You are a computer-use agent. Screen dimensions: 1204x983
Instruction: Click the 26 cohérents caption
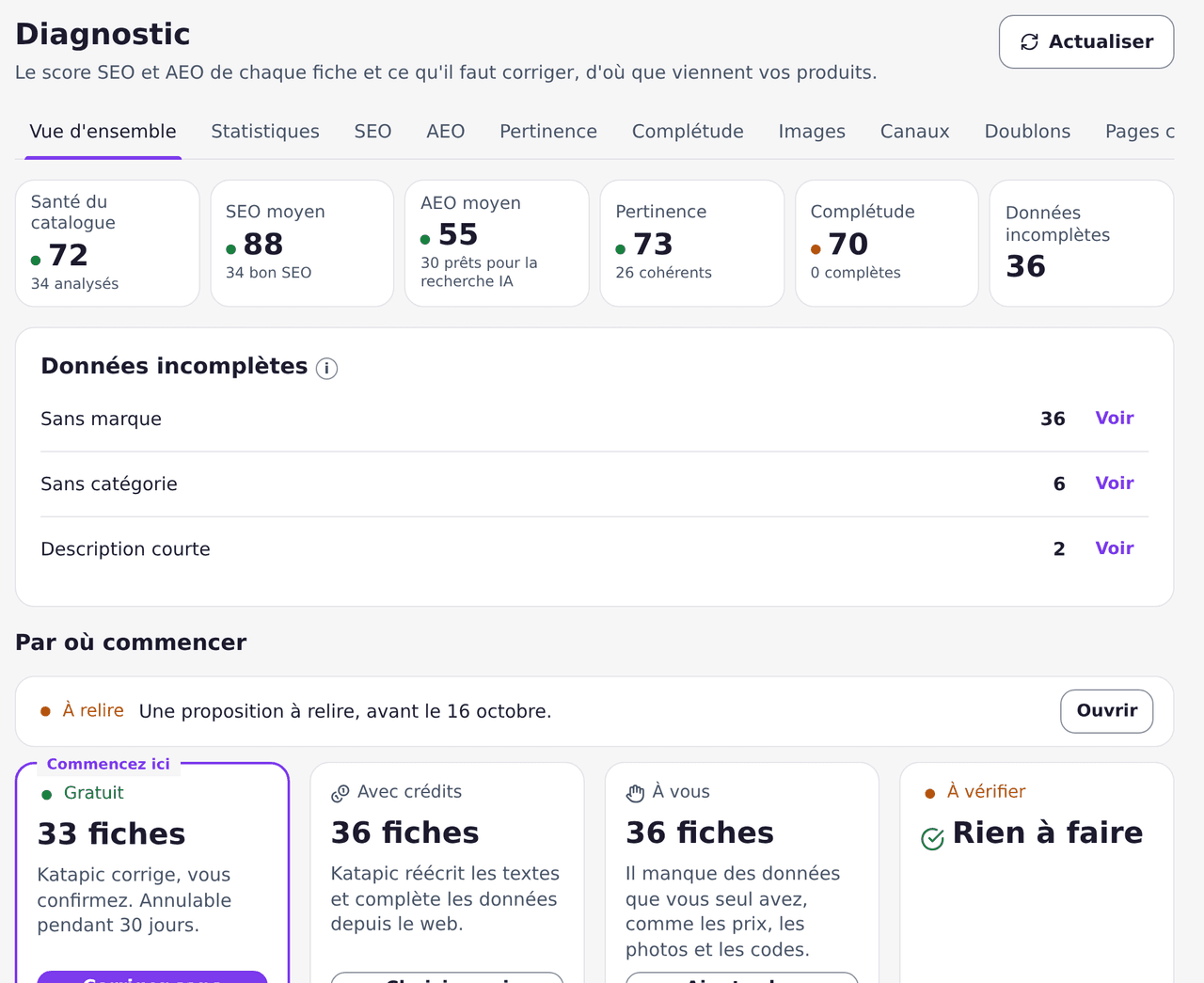coord(663,273)
